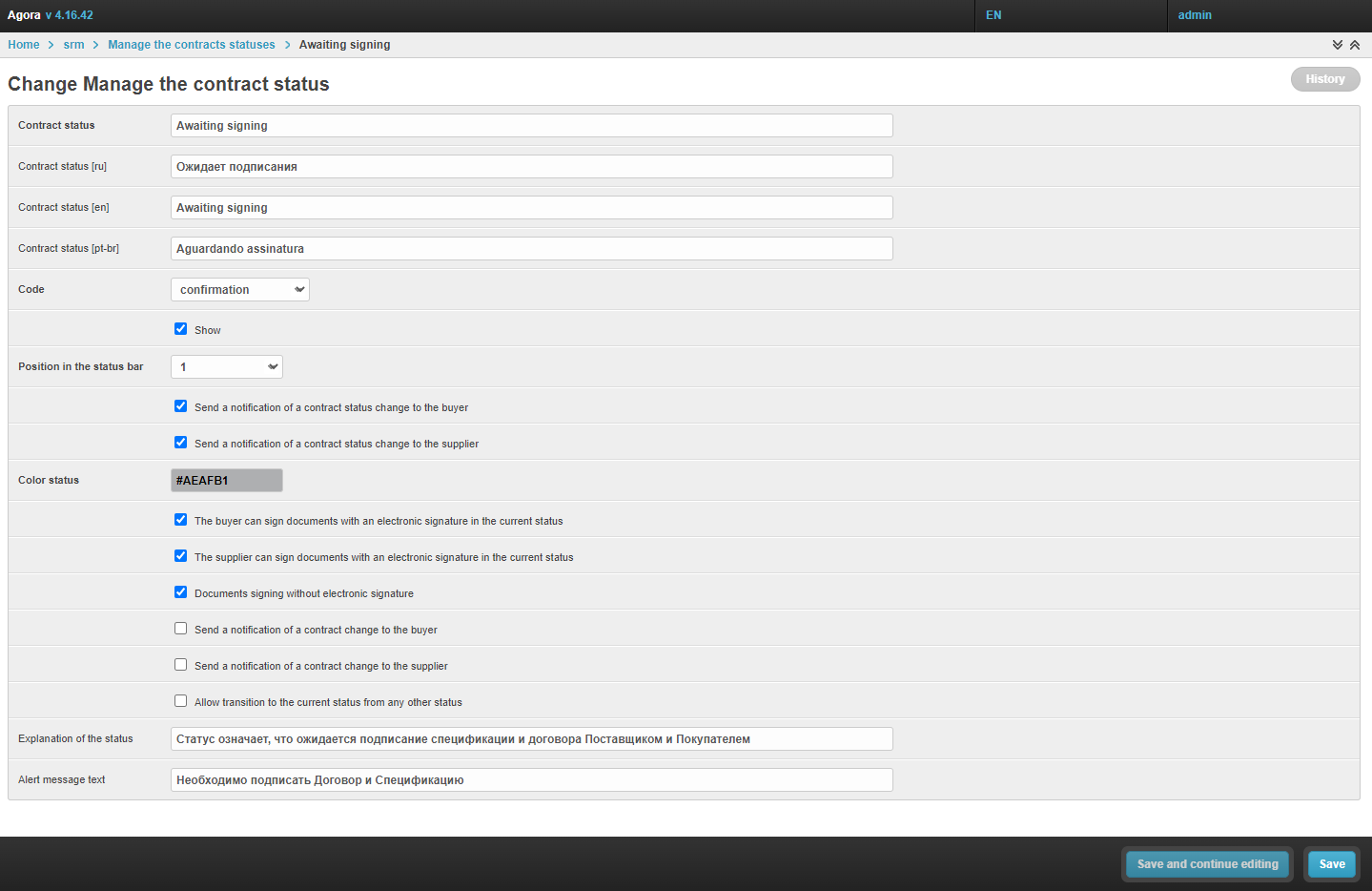This screenshot has width=1372, height=891.
Task: Open the admin user menu
Action: [1195, 15]
